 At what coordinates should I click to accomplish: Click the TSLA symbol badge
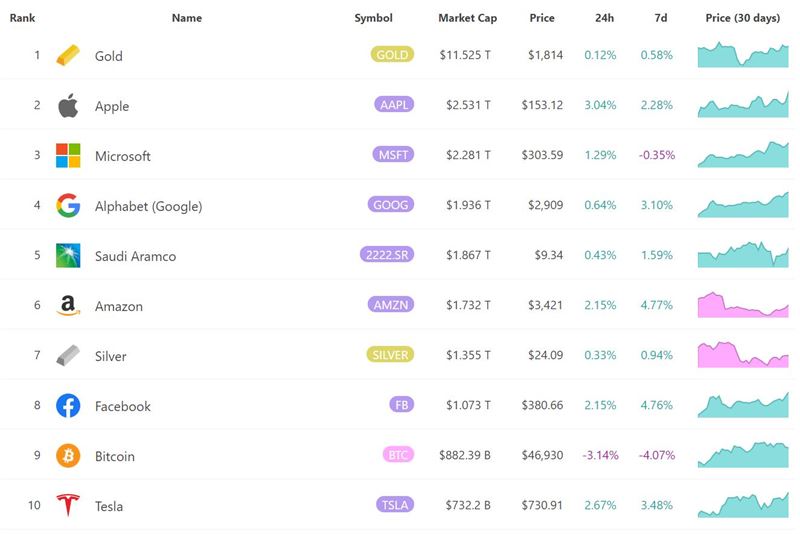tap(395, 504)
